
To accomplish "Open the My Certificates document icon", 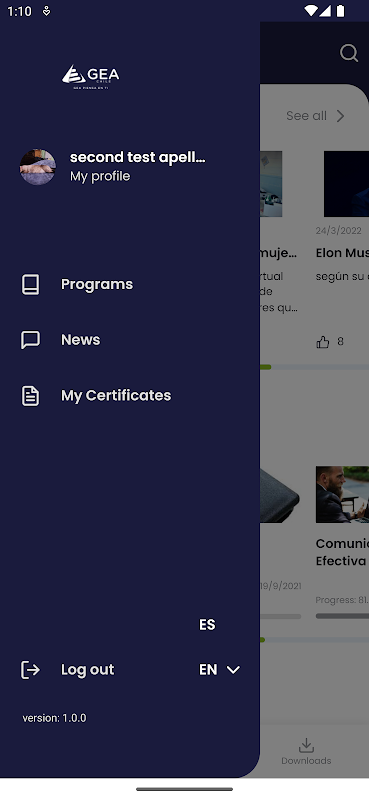I will coord(30,395).
